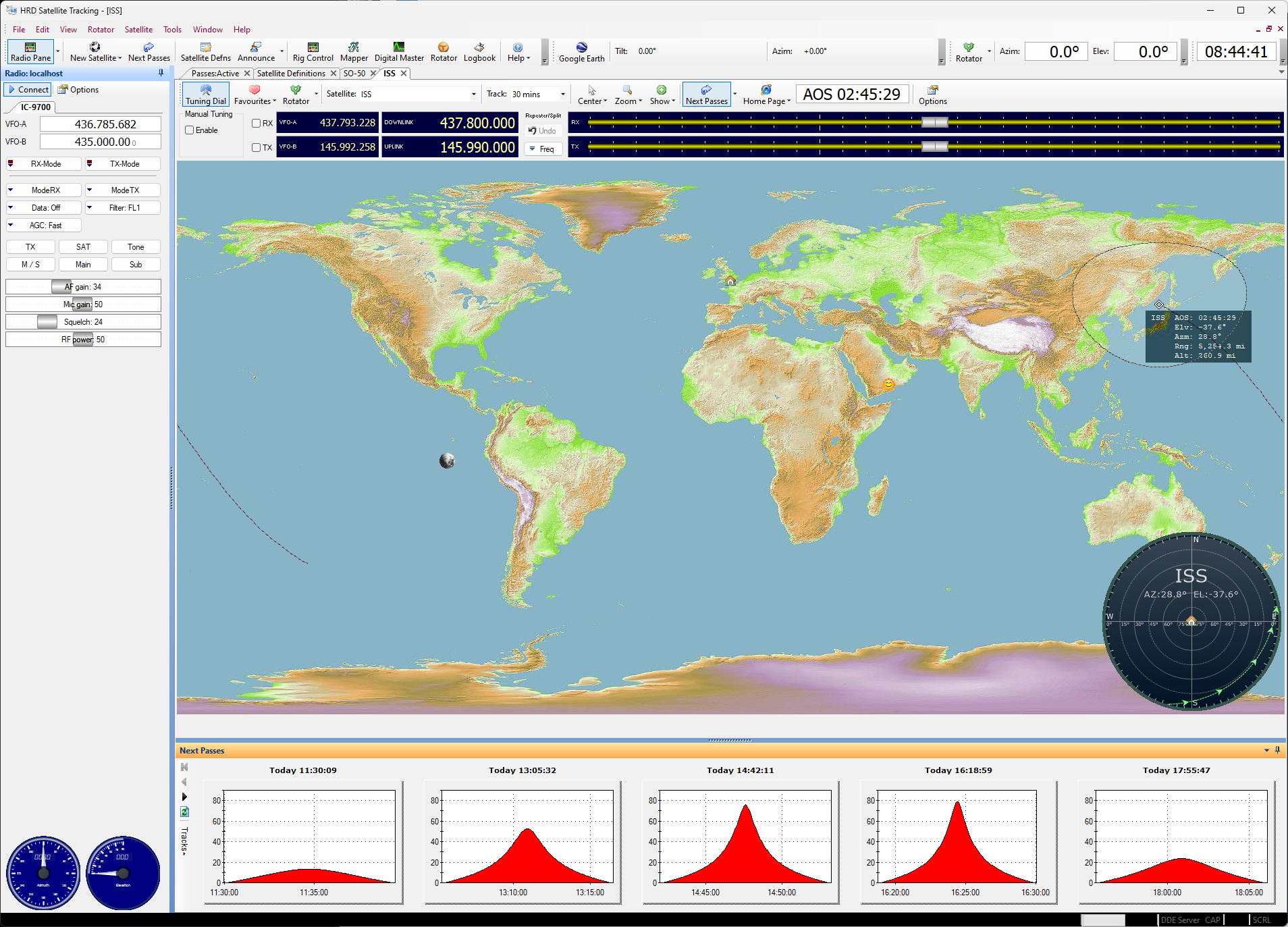Adjust the AF gain slider
This screenshot has width=1288, height=927.
point(83,287)
